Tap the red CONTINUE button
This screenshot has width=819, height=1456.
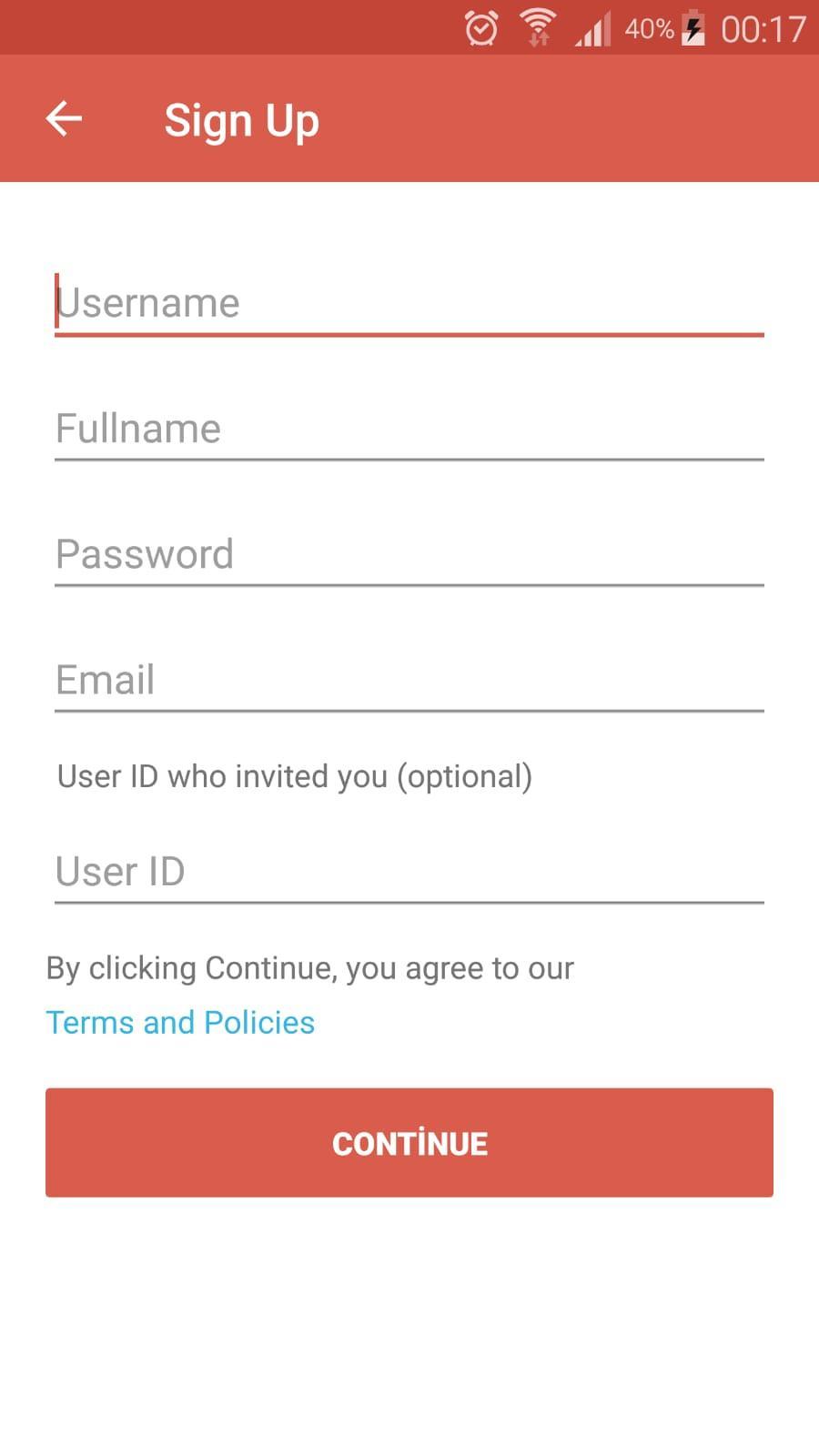pos(409,1143)
